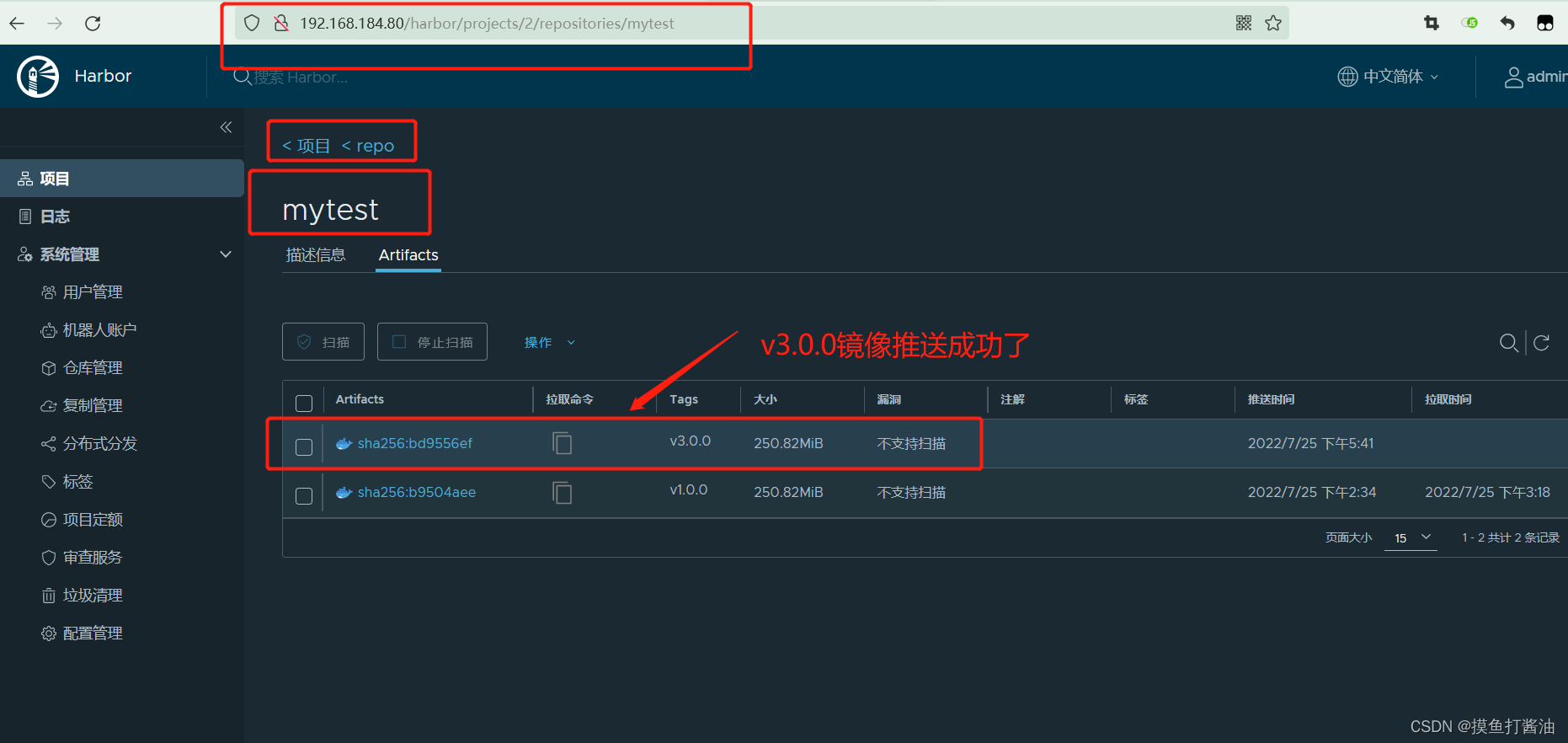Switch to the 描述信息 tab
Image resolution: width=1568 pixels, height=743 pixels.
pos(316,255)
